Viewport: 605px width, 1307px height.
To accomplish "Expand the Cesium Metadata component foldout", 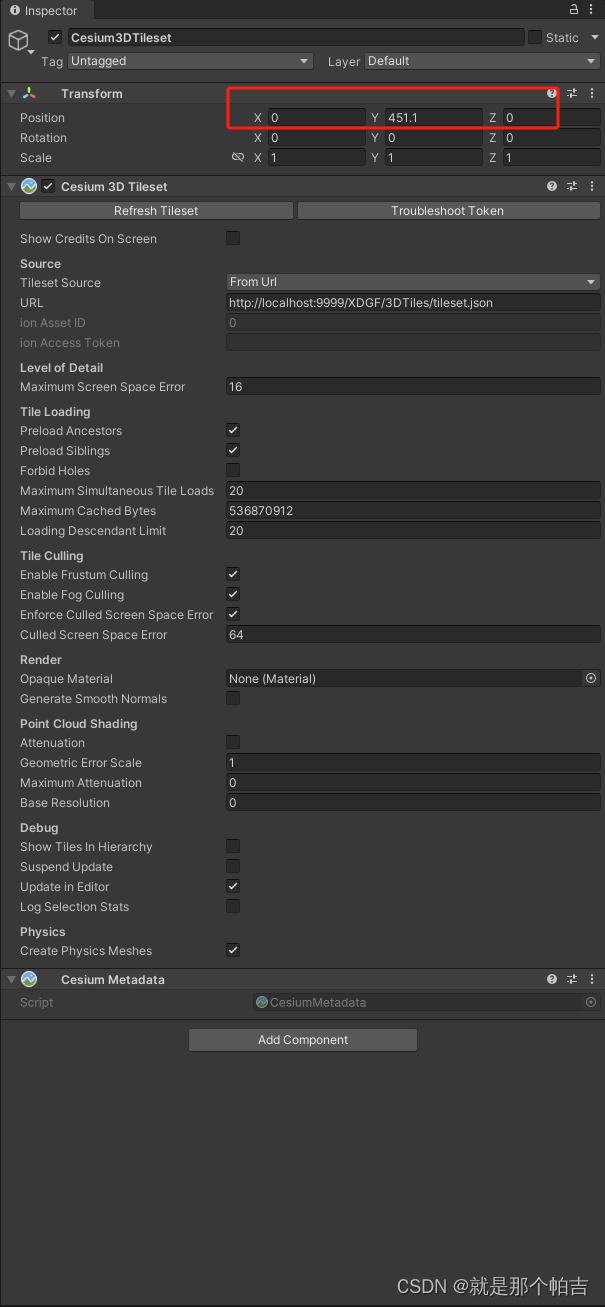I will (x=11, y=980).
